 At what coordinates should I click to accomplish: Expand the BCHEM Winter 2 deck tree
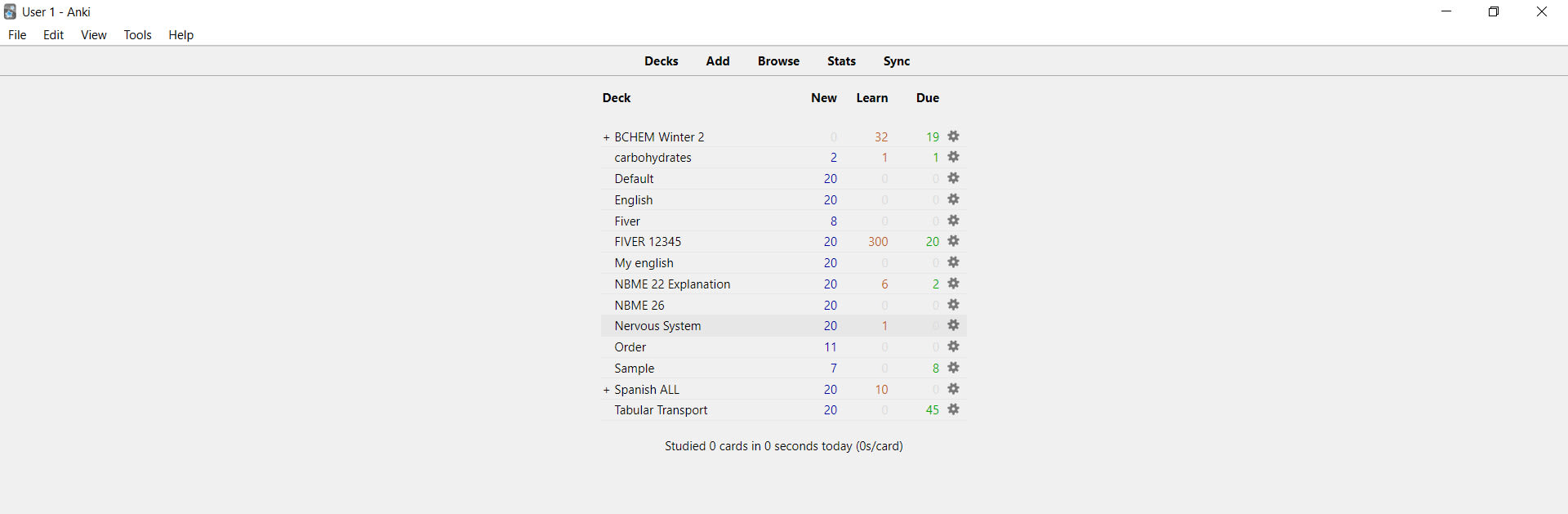(x=605, y=136)
